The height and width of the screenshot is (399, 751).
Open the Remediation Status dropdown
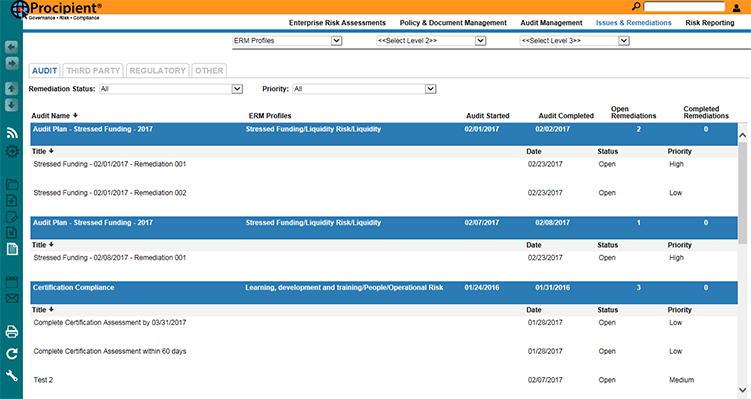click(x=171, y=89)
